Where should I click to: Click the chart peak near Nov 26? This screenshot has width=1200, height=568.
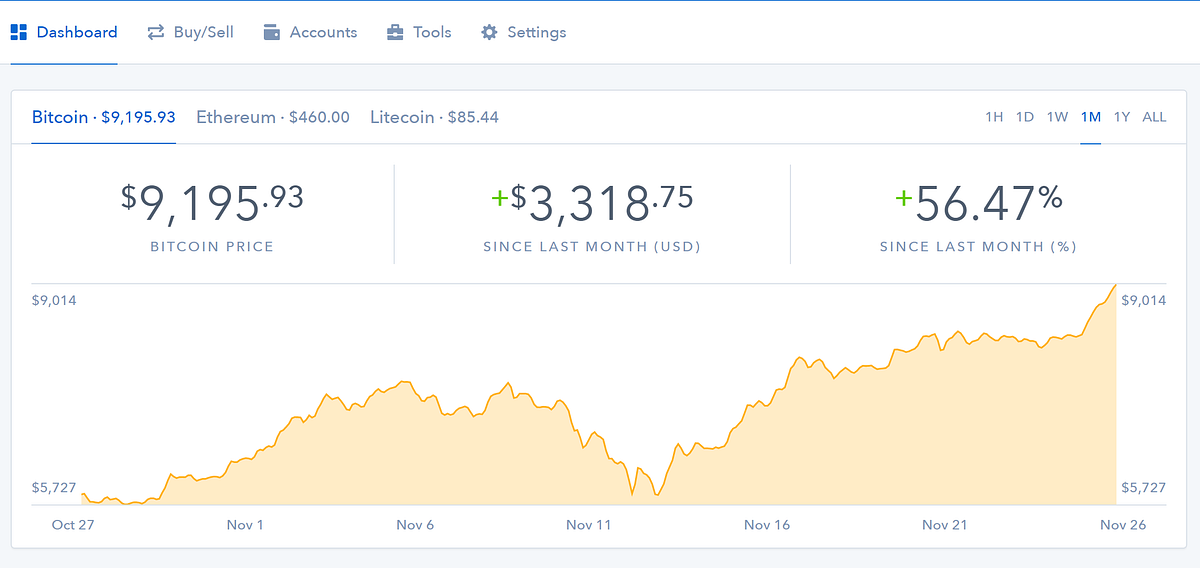[1114, 286]
